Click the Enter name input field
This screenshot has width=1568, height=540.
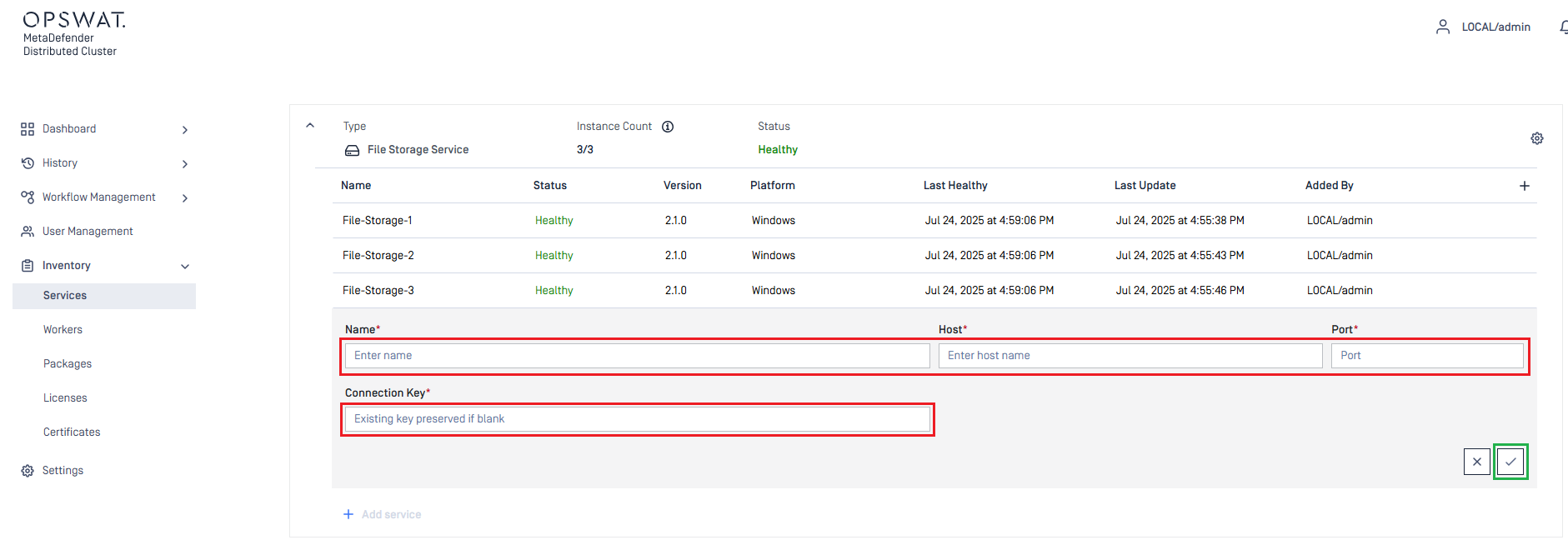[x=637, y=356]
